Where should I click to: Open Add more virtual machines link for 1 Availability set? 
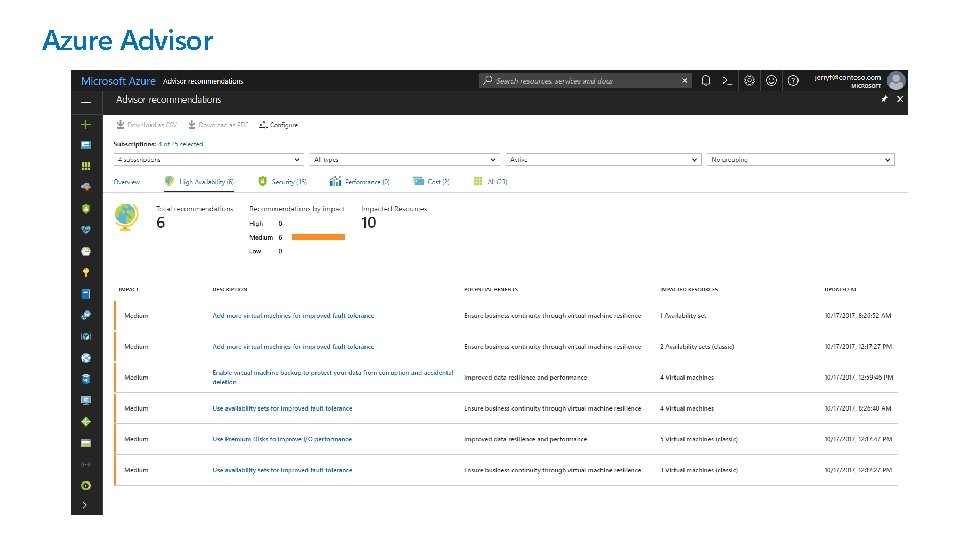[x=293, y=316]
